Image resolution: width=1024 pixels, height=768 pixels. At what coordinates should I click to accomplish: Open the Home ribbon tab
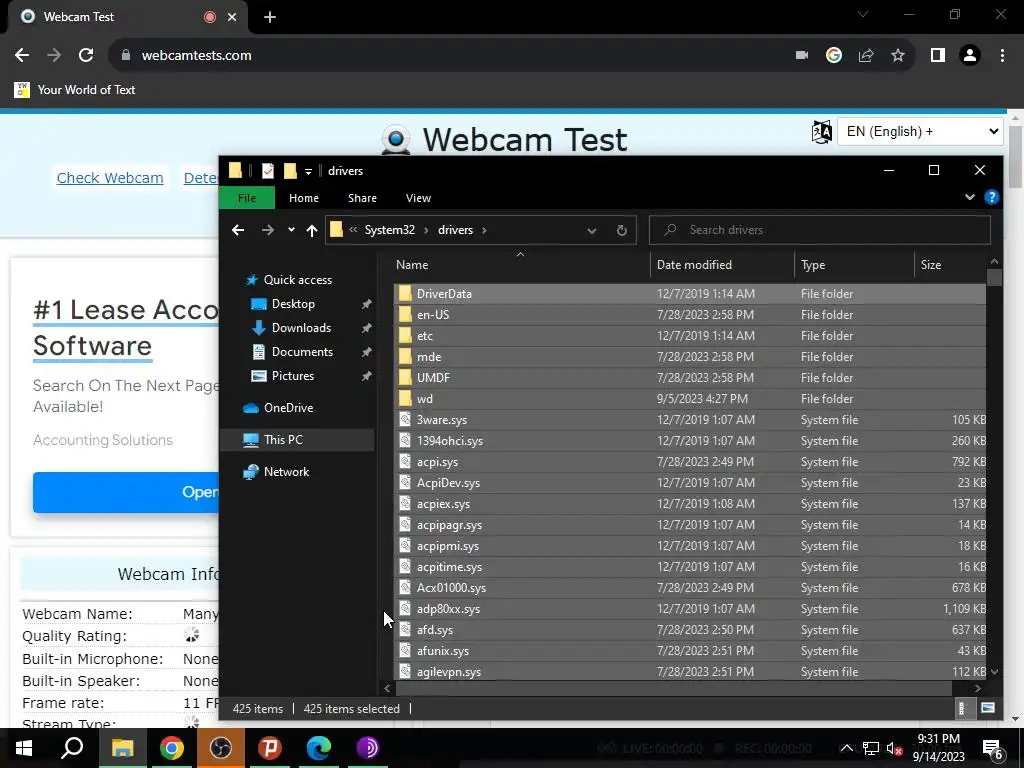(304, 198)
